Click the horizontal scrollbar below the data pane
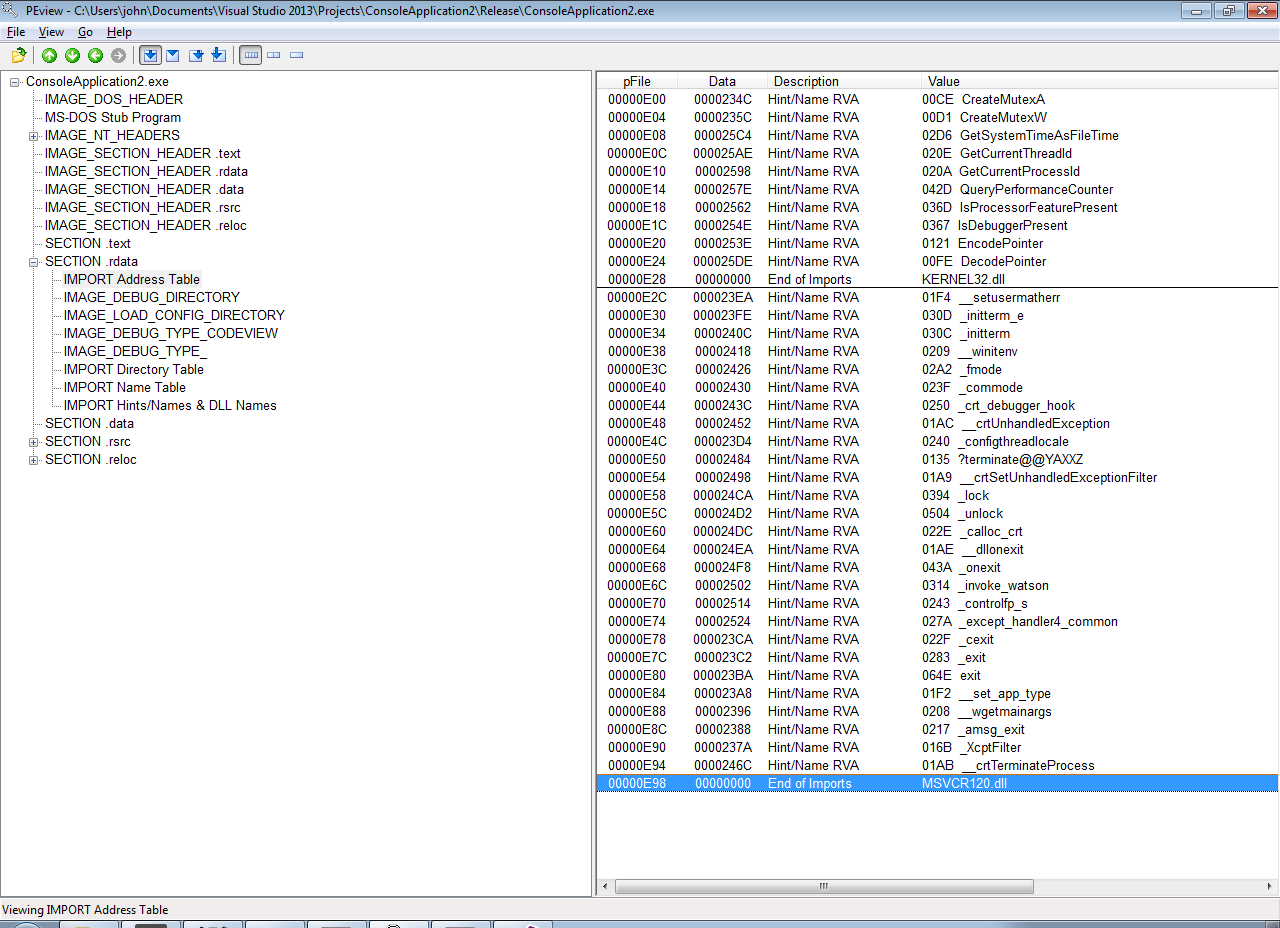The image size is (1280, 928). coord(820,886)
